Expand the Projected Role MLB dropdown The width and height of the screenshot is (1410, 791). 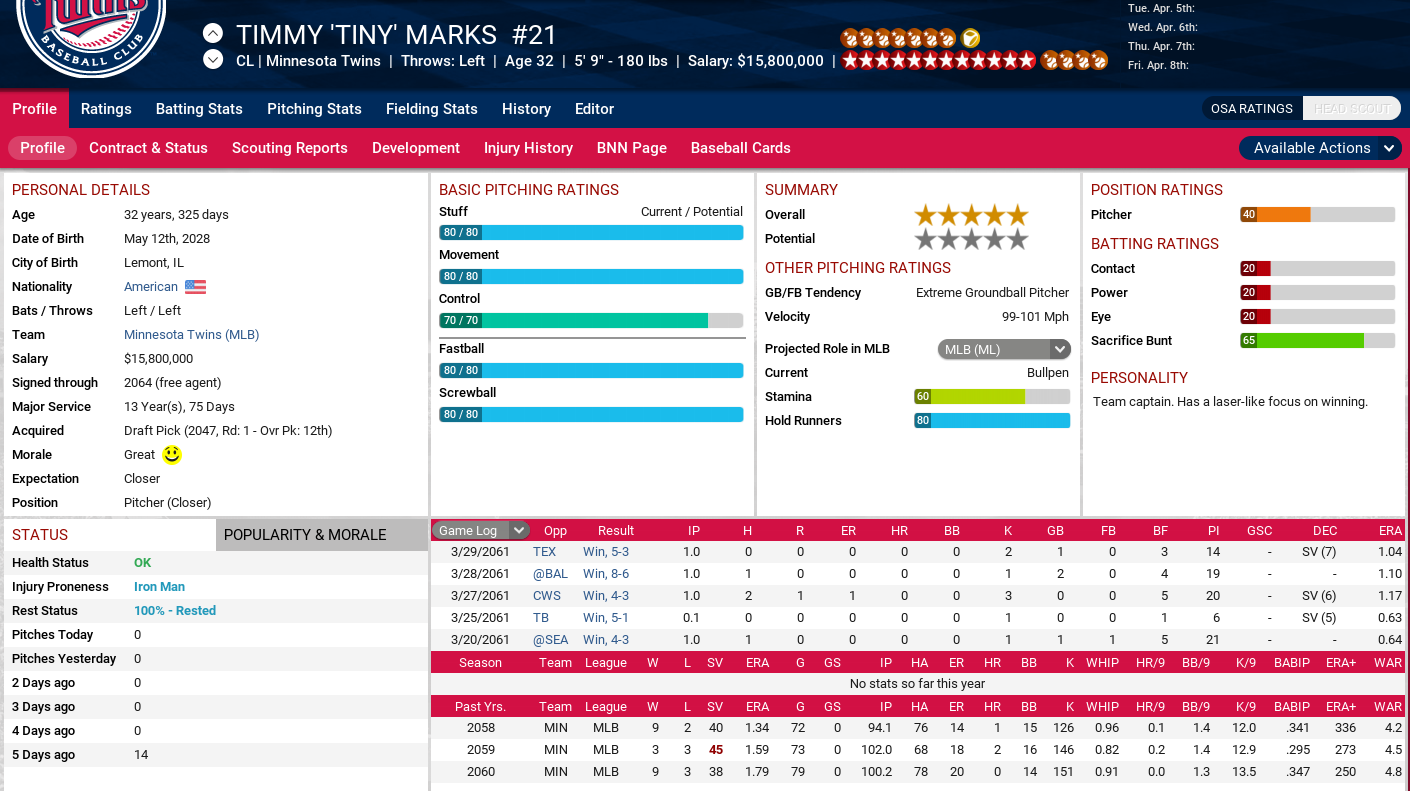1004,349
